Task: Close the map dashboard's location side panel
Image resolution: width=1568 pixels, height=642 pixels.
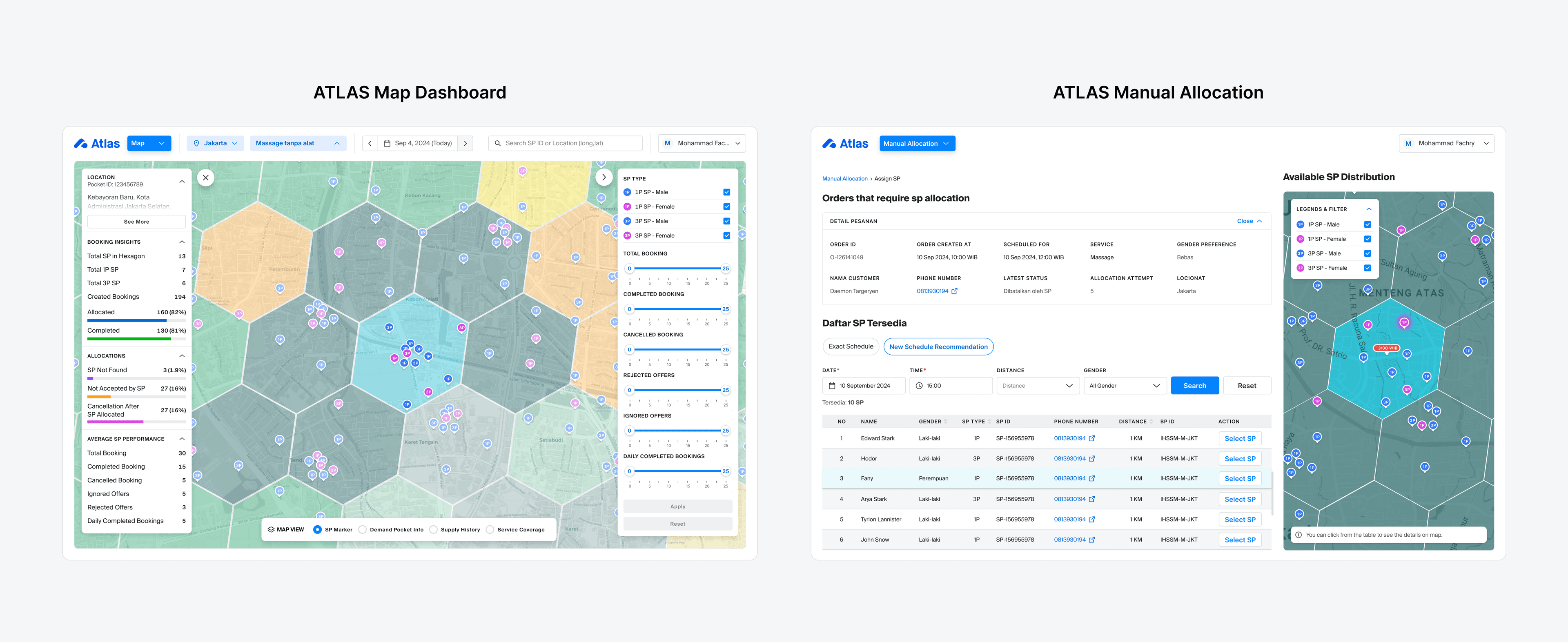Action: (x=206, y=178)
